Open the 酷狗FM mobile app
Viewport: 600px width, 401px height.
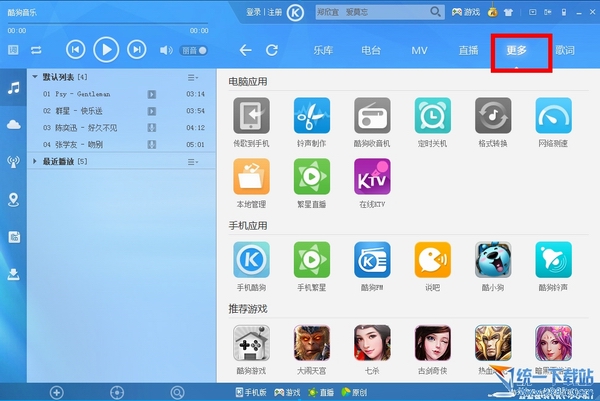click(372, 260)
